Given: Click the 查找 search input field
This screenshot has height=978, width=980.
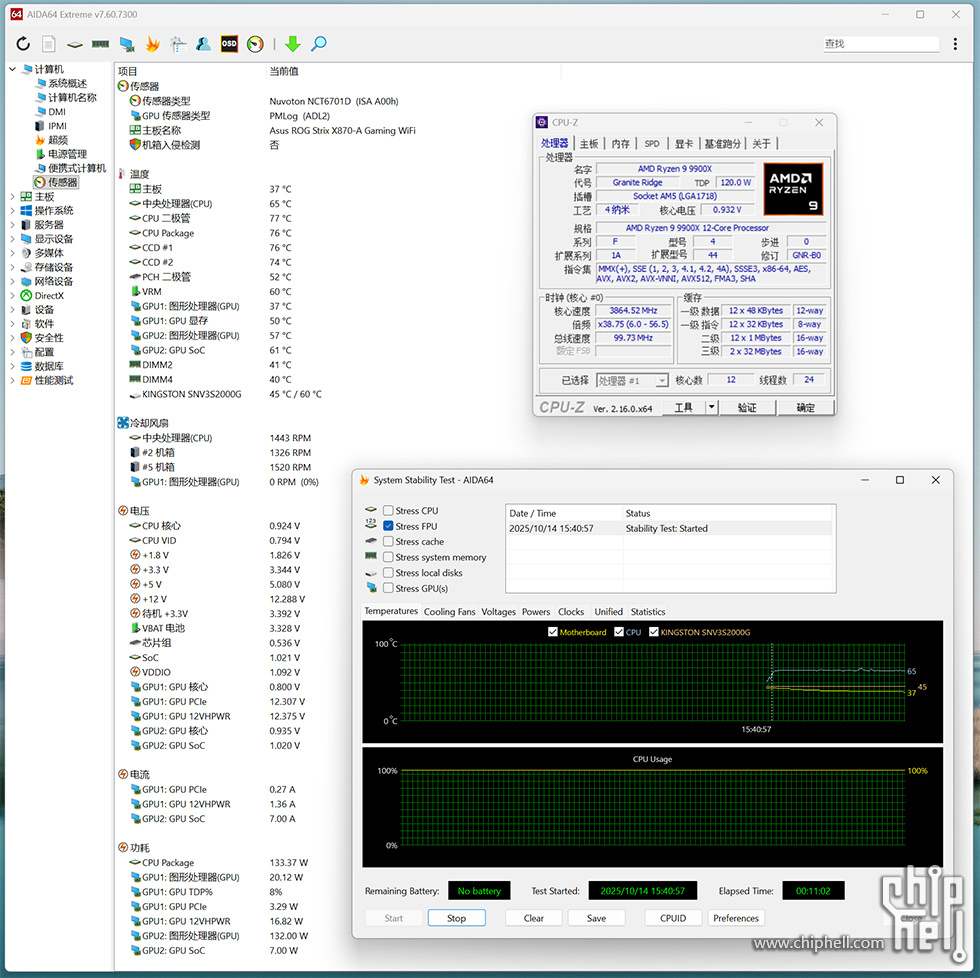Looking at the screenshot, I should [x=880, y=44].
